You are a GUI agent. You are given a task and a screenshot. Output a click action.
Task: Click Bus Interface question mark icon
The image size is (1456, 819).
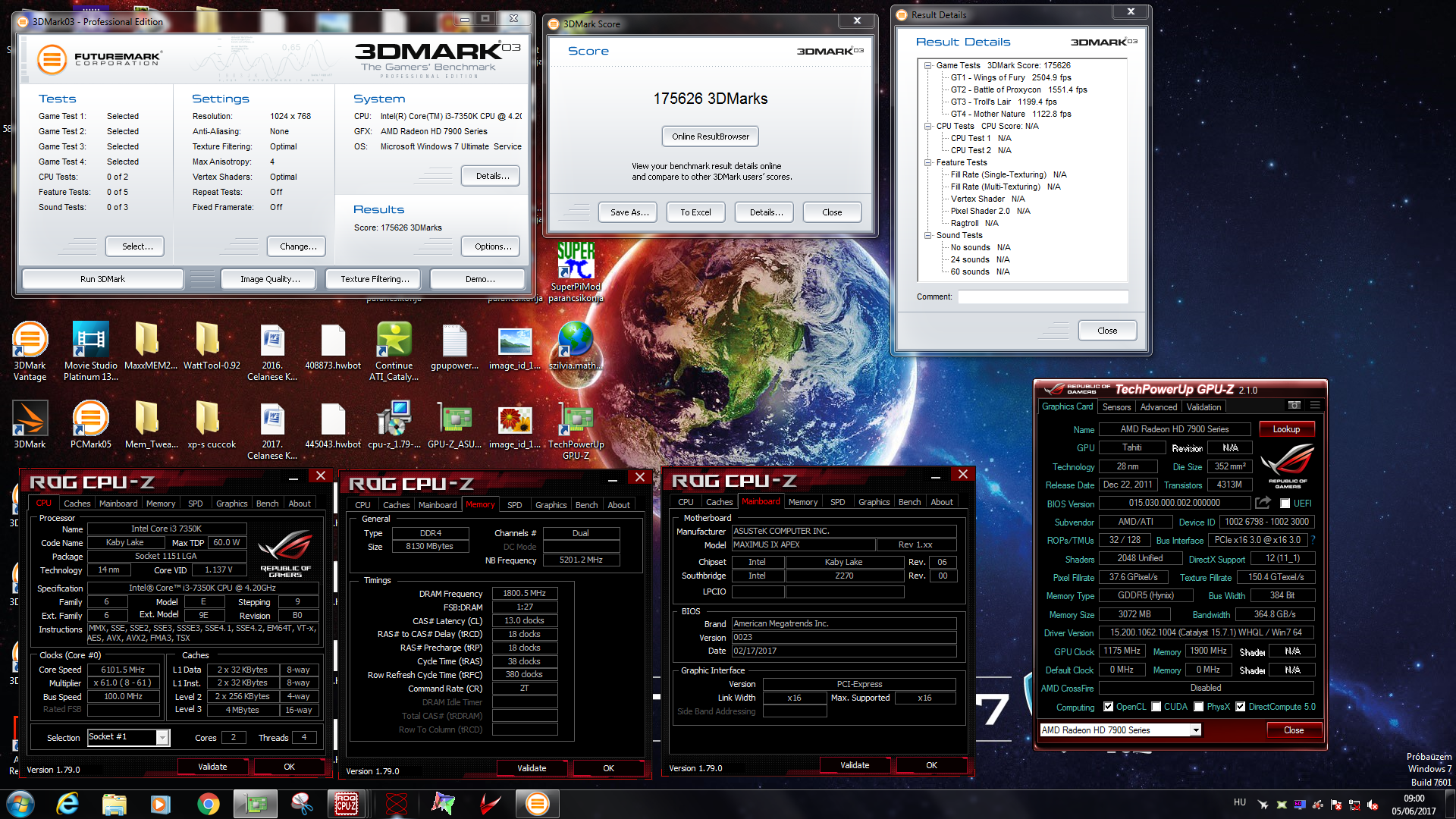pyautogui.click(x=1313, y=540)
